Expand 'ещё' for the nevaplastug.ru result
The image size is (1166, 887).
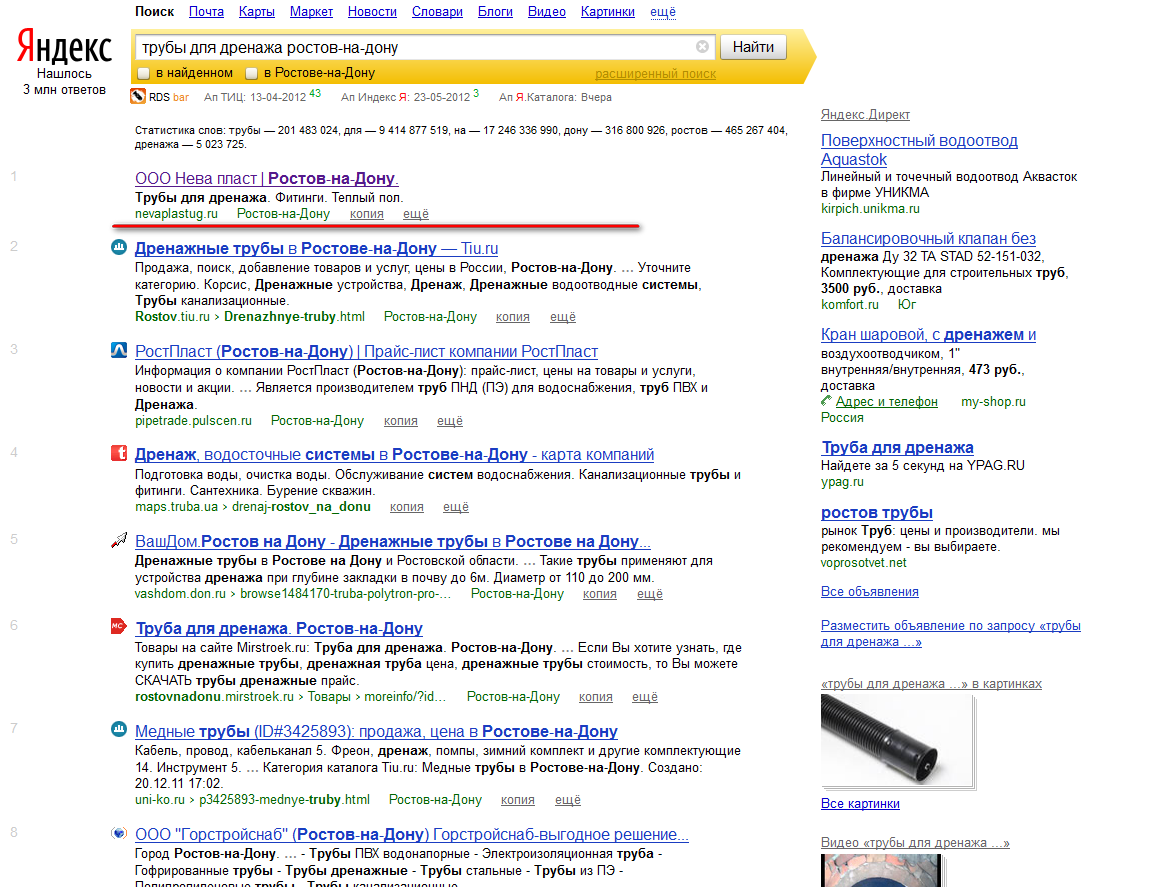(416, 214)
